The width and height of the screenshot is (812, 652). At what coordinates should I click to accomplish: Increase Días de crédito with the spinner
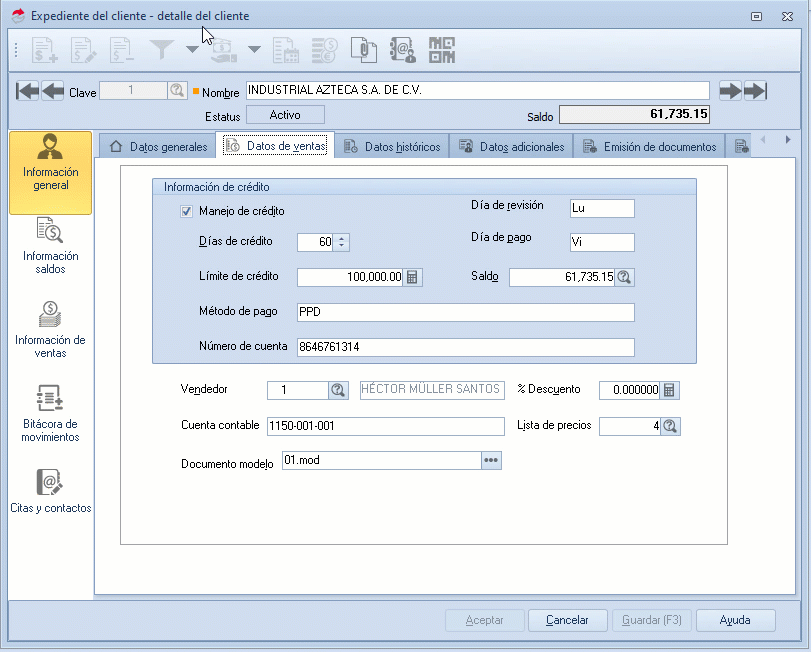click(343, 237)
